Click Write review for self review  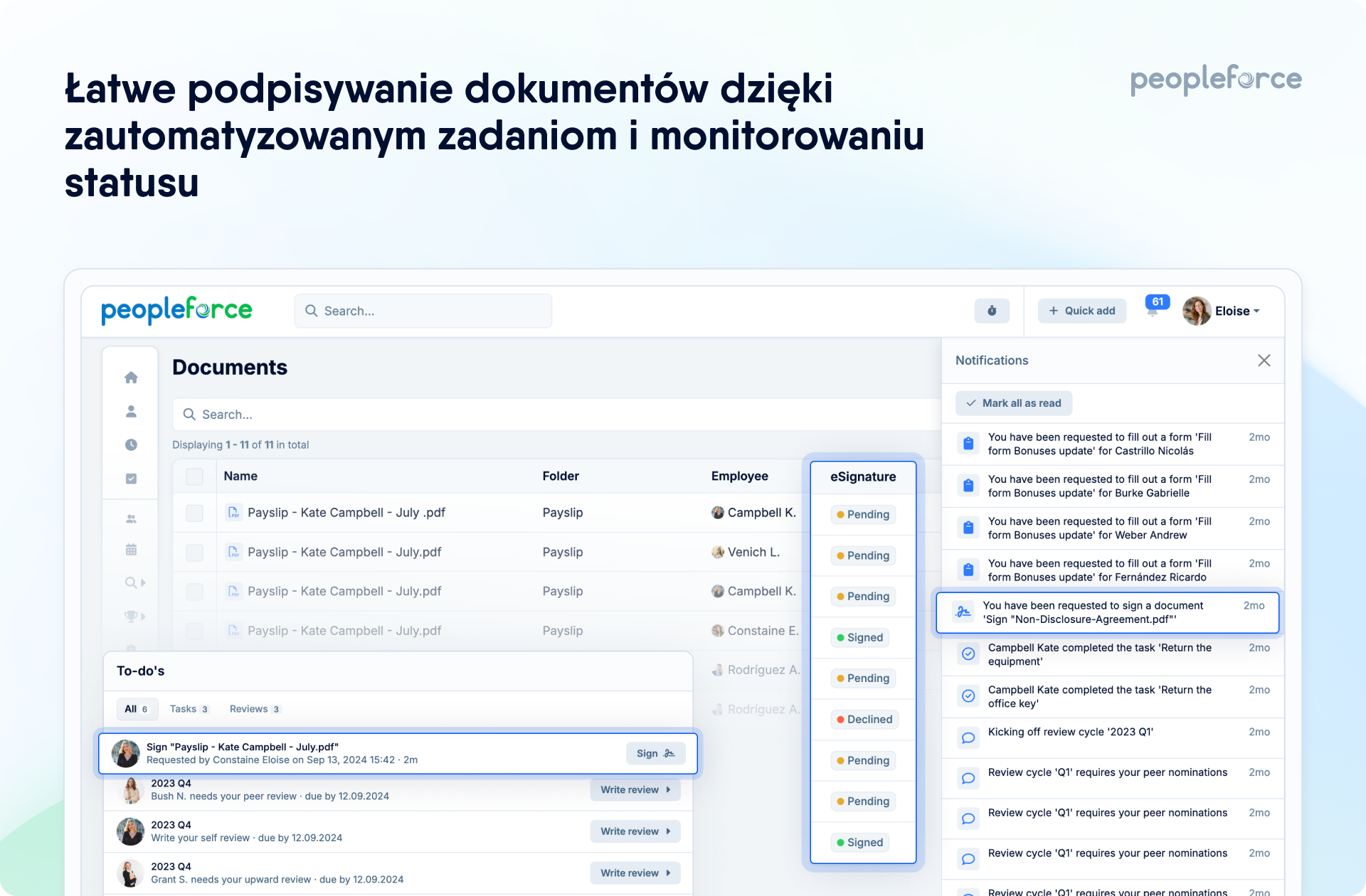coord(635,831)
